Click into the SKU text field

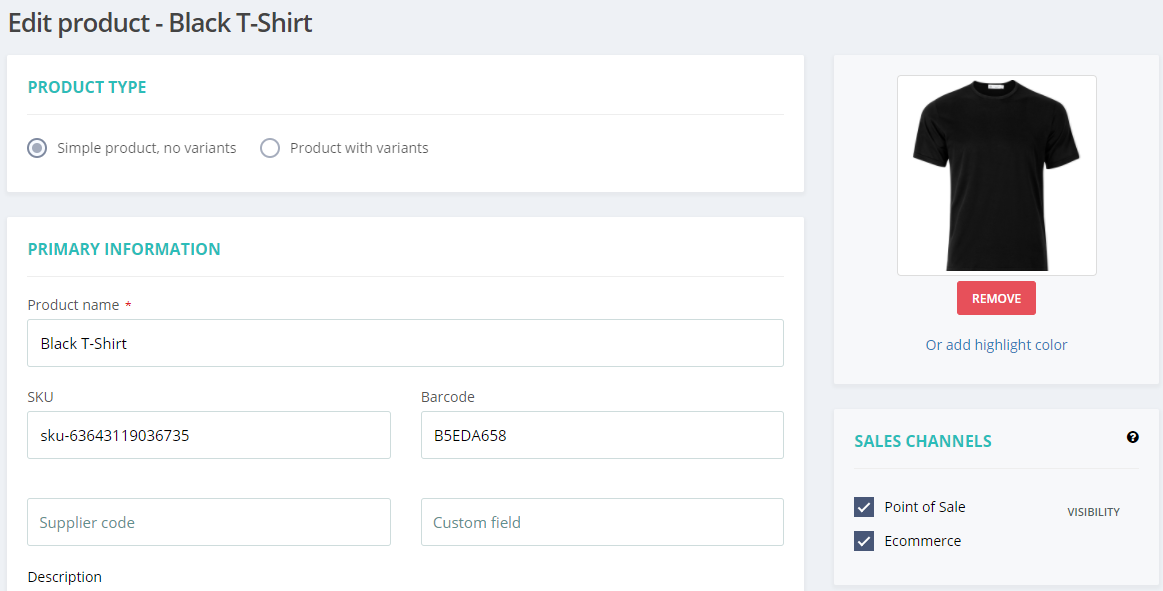(x=208, y=435)
